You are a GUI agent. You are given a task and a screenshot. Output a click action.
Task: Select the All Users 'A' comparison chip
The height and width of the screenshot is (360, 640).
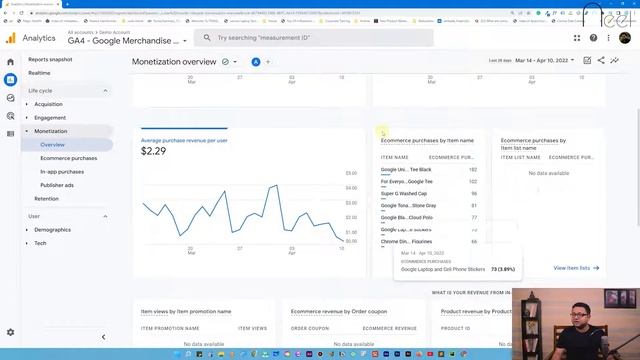256,62
